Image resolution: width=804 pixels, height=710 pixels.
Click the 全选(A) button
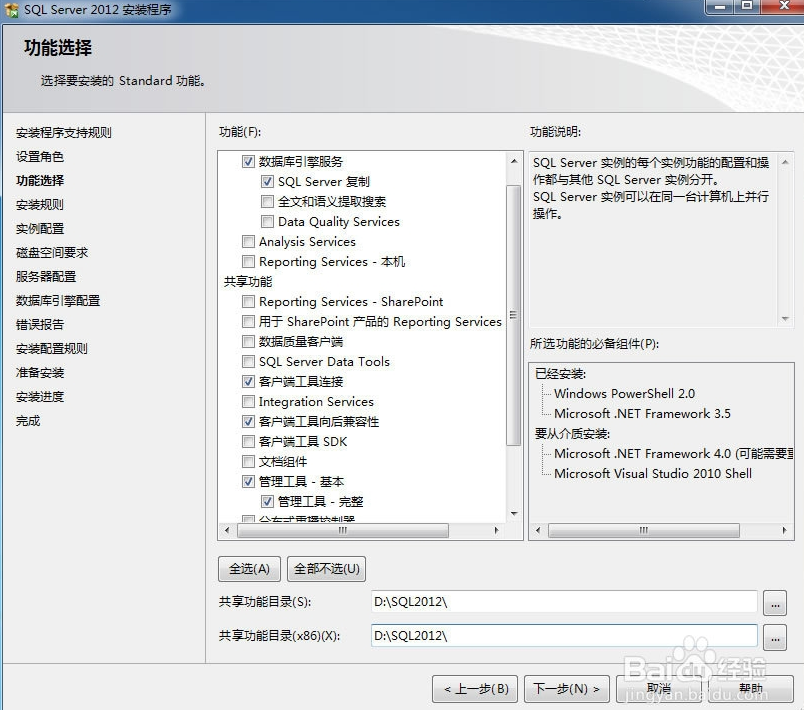pos(248,568)
